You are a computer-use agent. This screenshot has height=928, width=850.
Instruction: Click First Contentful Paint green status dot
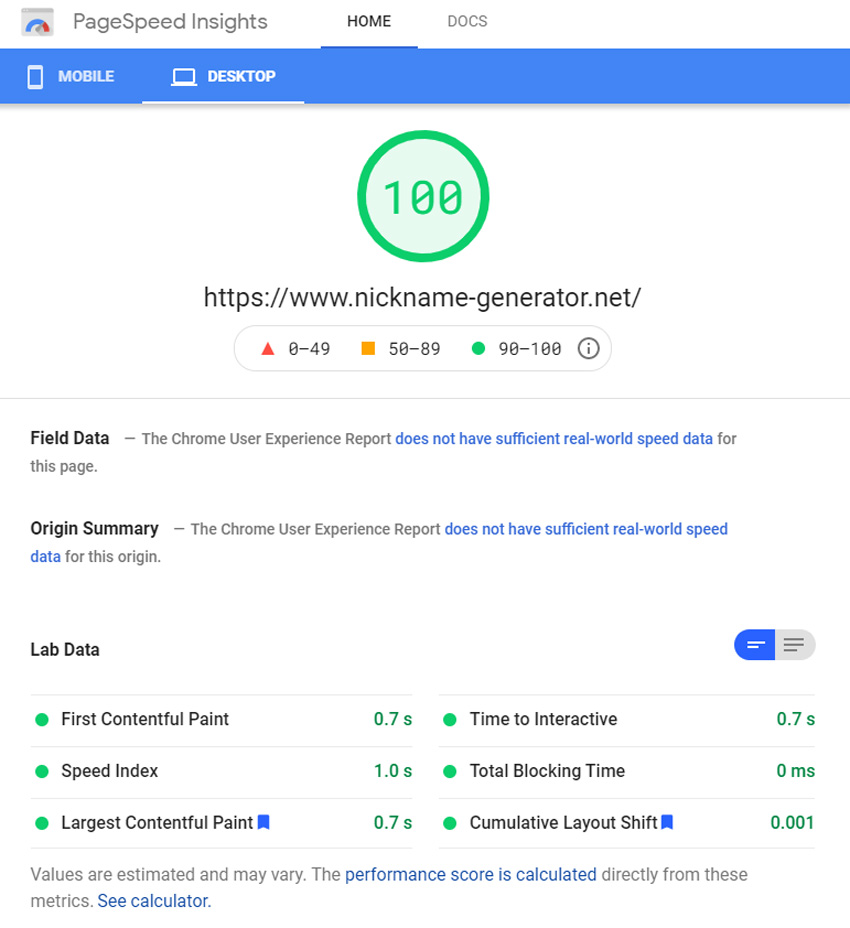42,720
